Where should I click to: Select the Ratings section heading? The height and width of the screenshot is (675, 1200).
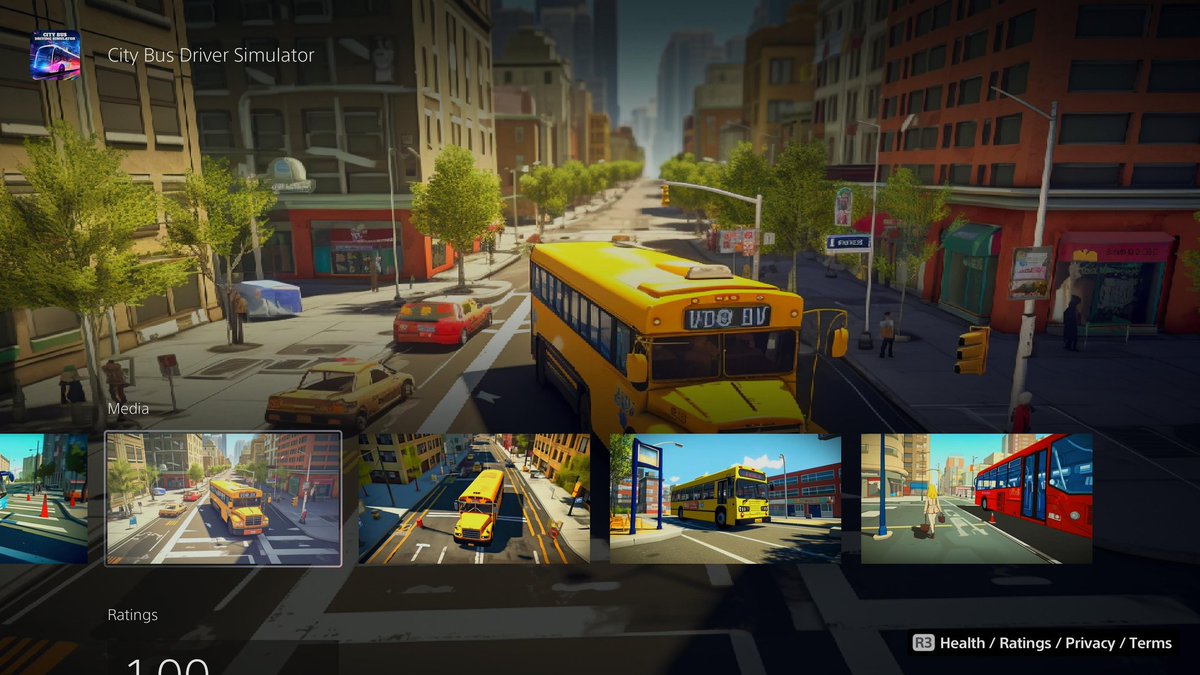133,614
